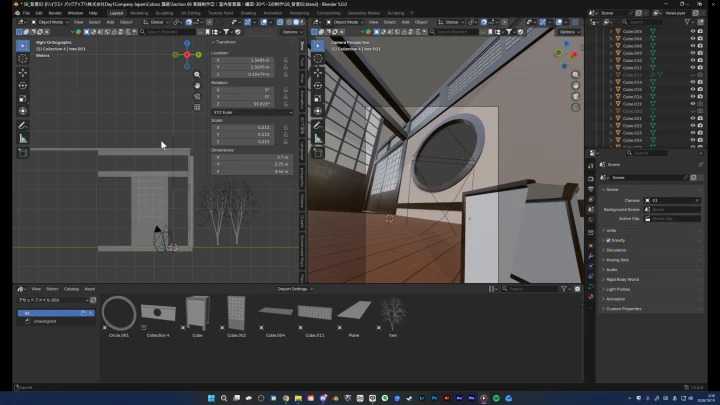The image size is (720, 405).
Task: Disable render for Cube.022 camera icon
Action: (700, 125)
